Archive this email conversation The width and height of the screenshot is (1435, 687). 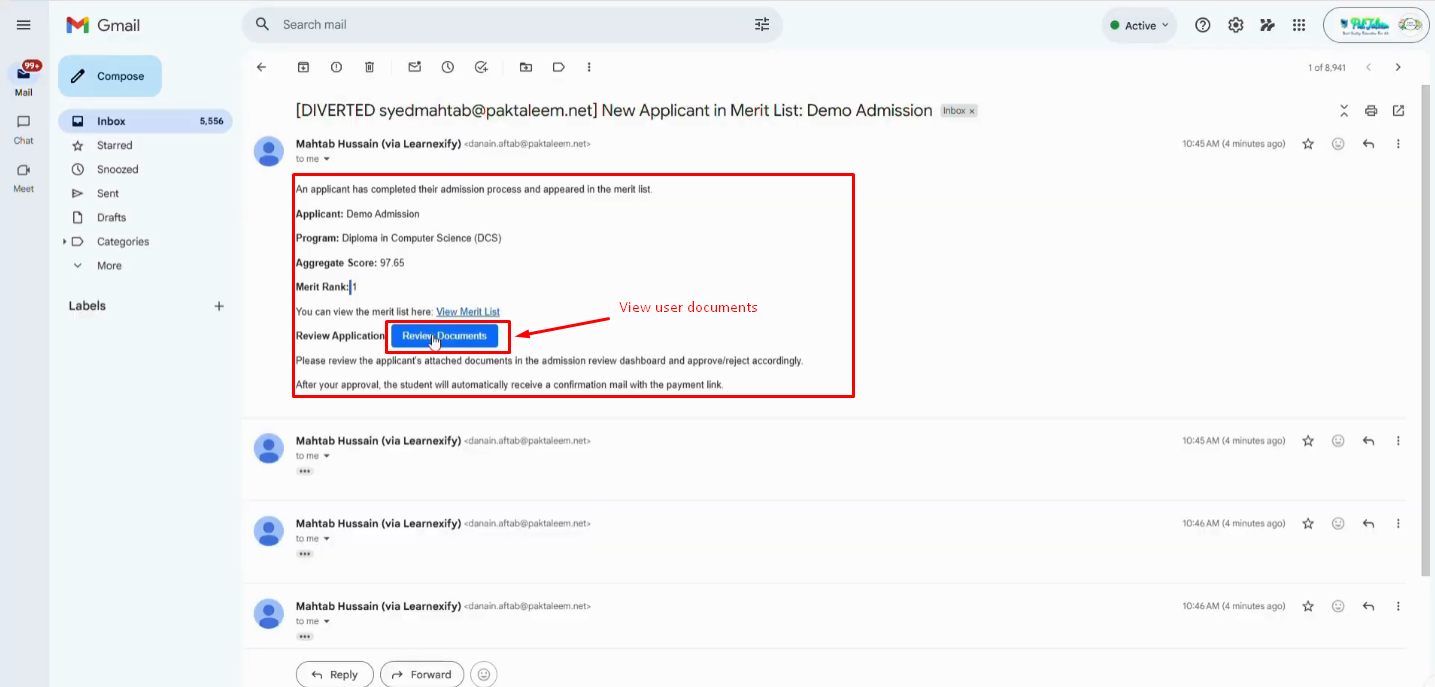pos(303,67)
